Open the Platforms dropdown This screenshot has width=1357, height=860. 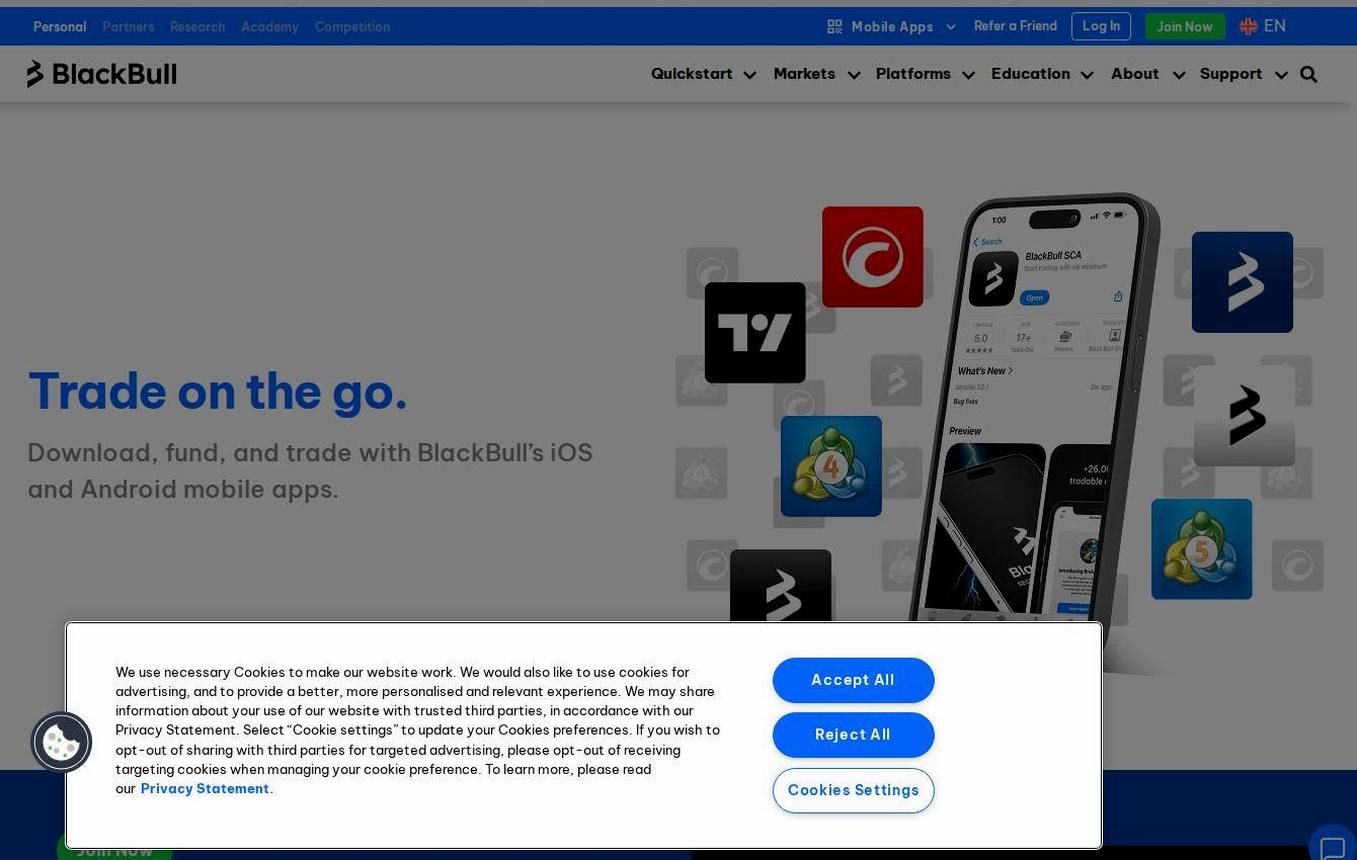925,74
